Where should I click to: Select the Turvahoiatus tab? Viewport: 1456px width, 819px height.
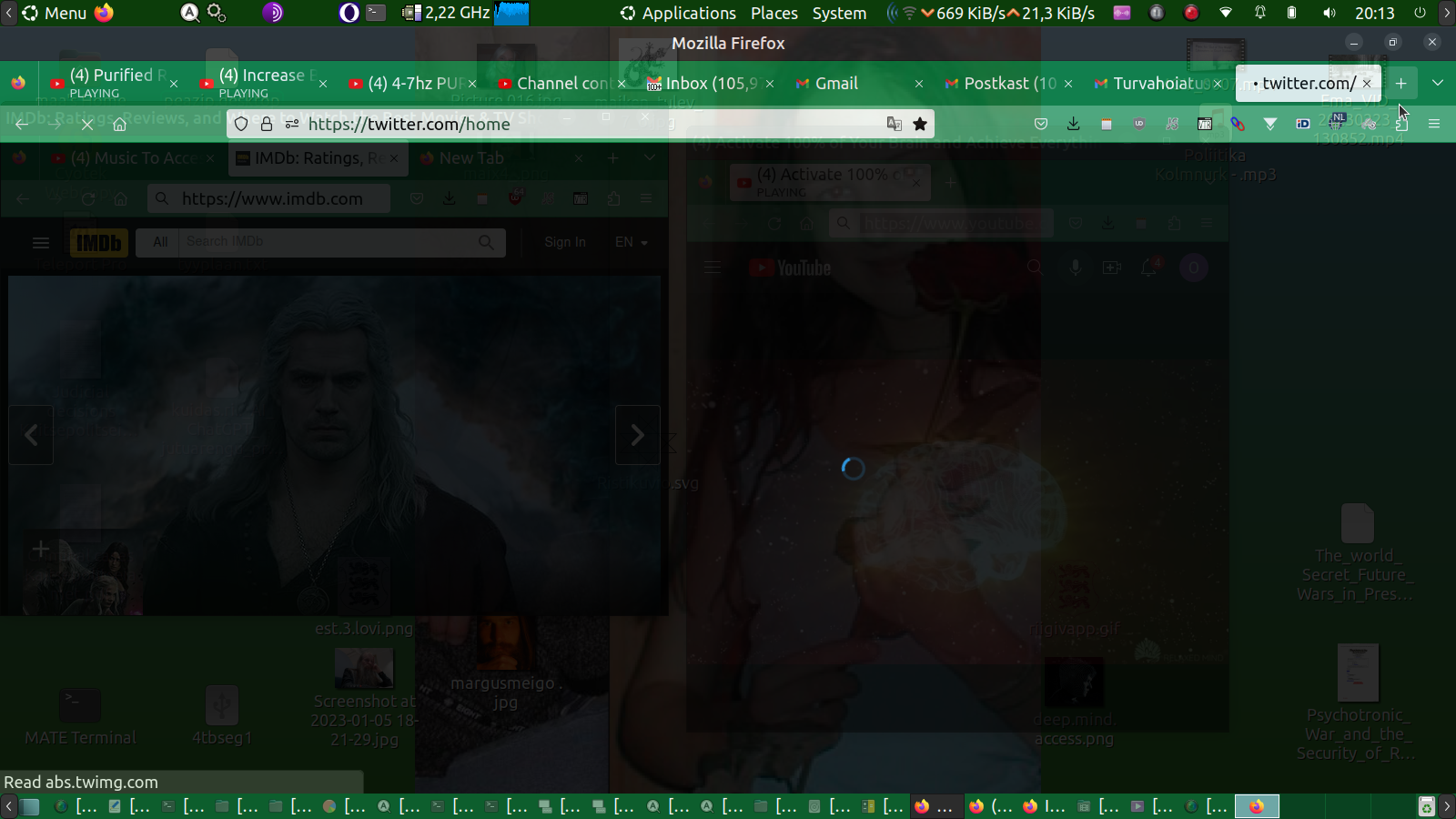(1156, 83)
